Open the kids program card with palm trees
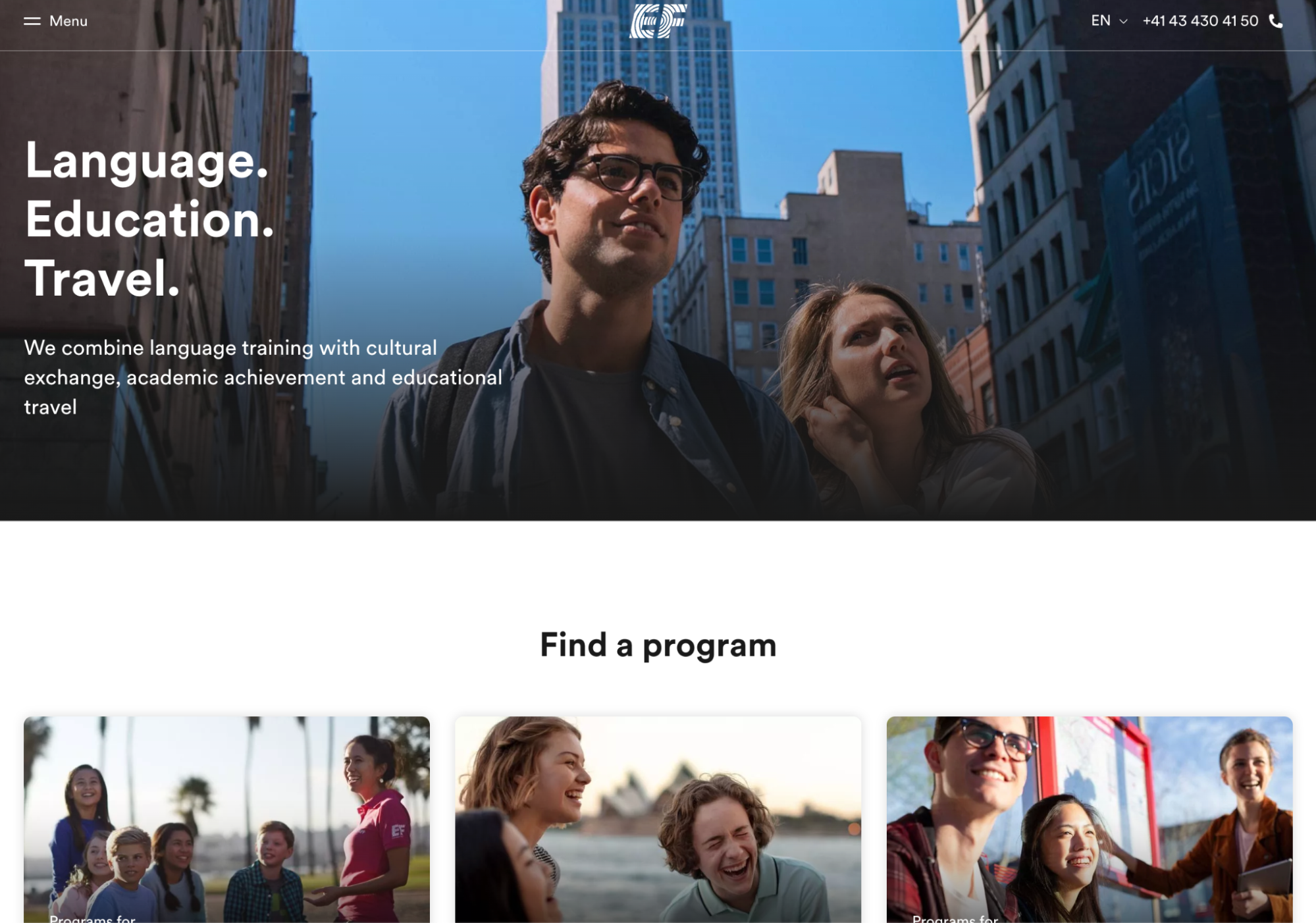Viewport: 1316px width, 923px height. (x=227, y=820)
